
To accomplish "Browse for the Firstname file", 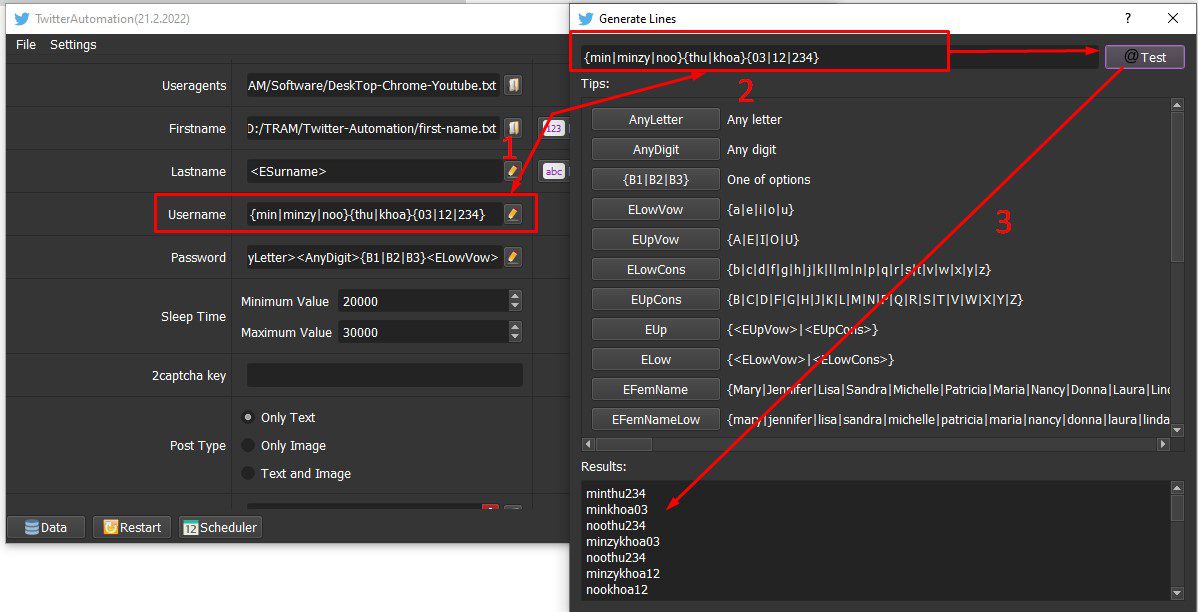I will tap(513, 128).
